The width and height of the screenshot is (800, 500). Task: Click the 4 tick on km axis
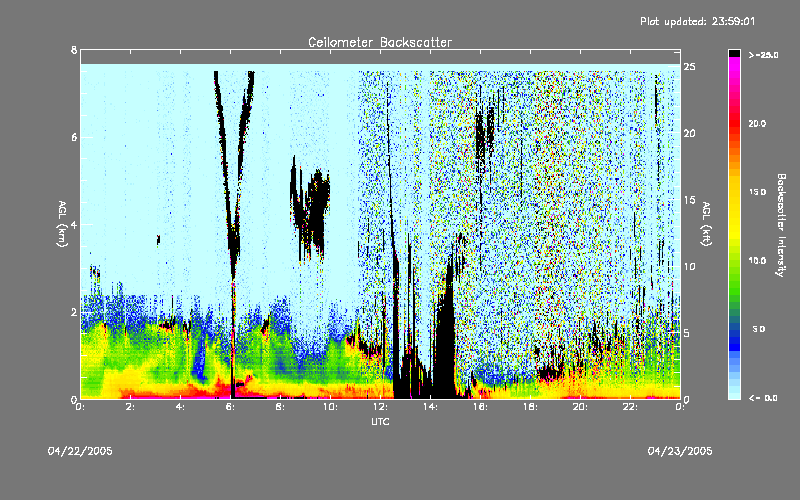(74, 224)
